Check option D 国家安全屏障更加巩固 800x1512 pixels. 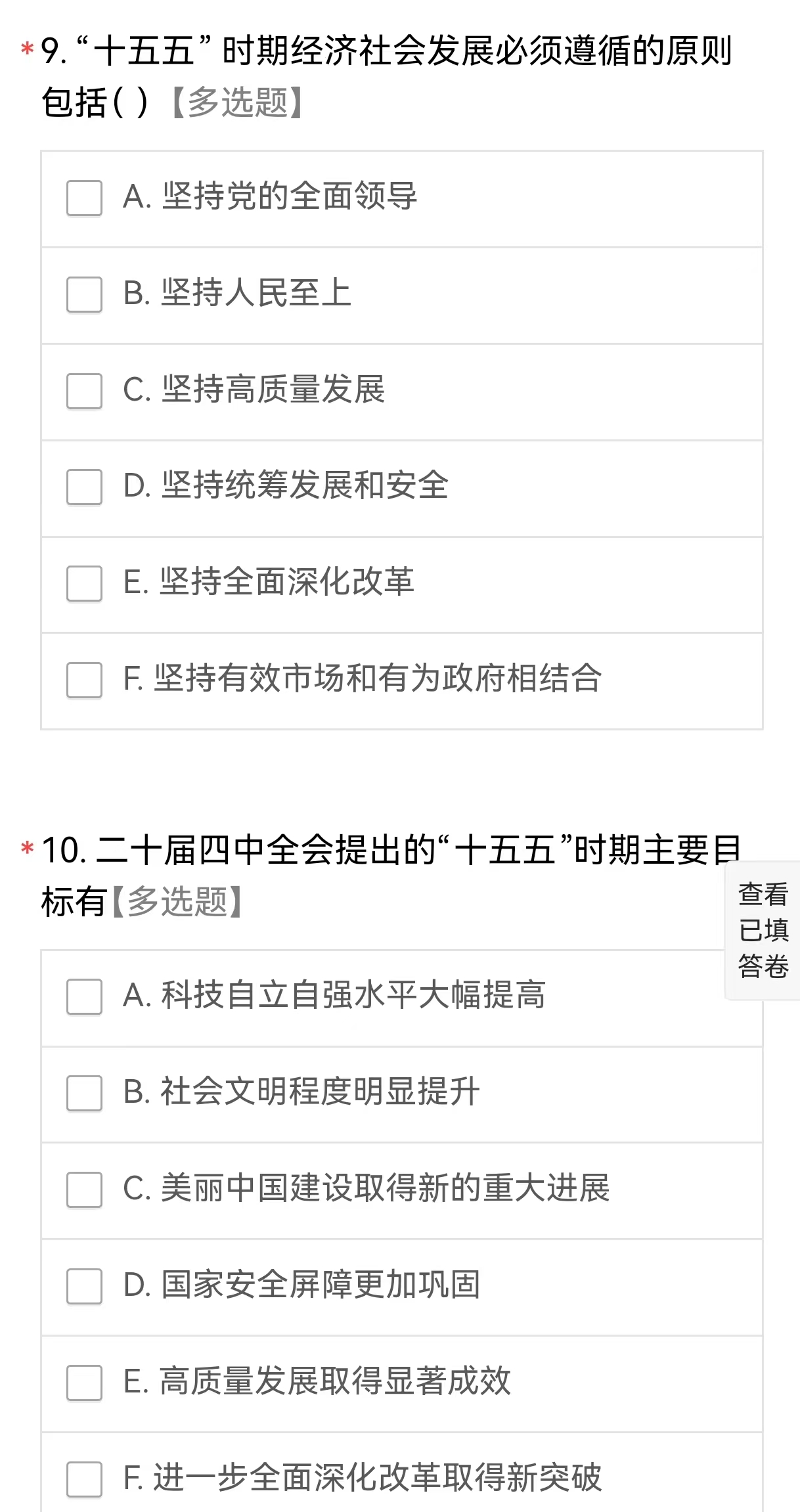[84, 1286]
